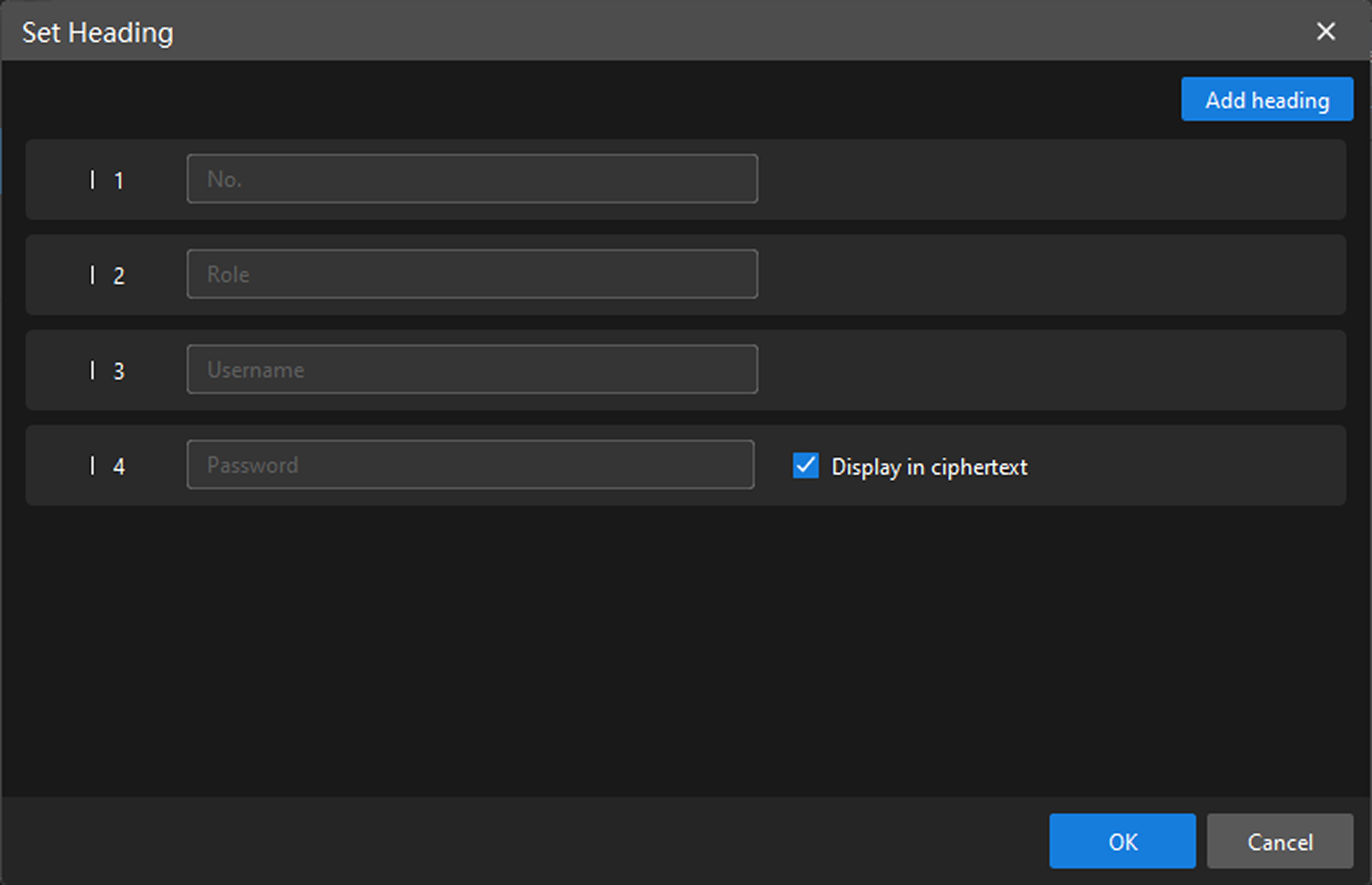Click the row number 2 label

tap(119, 276)
